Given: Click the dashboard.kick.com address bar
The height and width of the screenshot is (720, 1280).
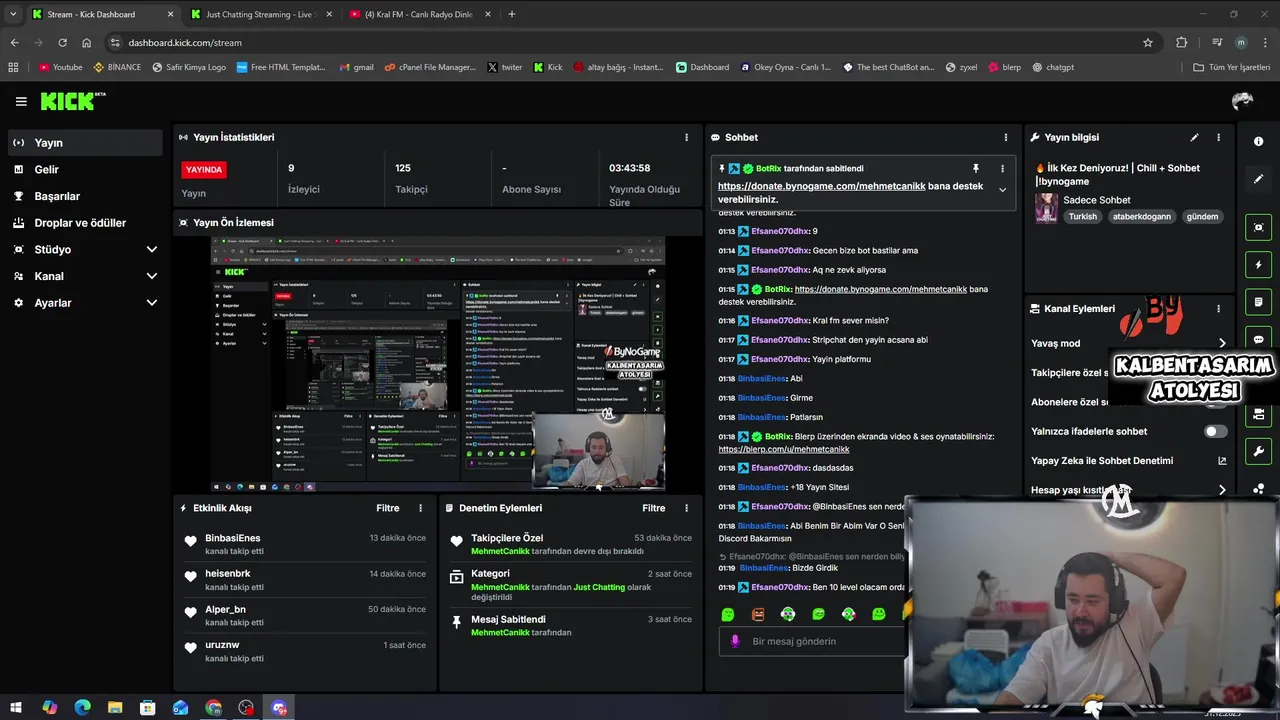Looking at the screenshot, I should pyautogui.click(x=630, y=43).
